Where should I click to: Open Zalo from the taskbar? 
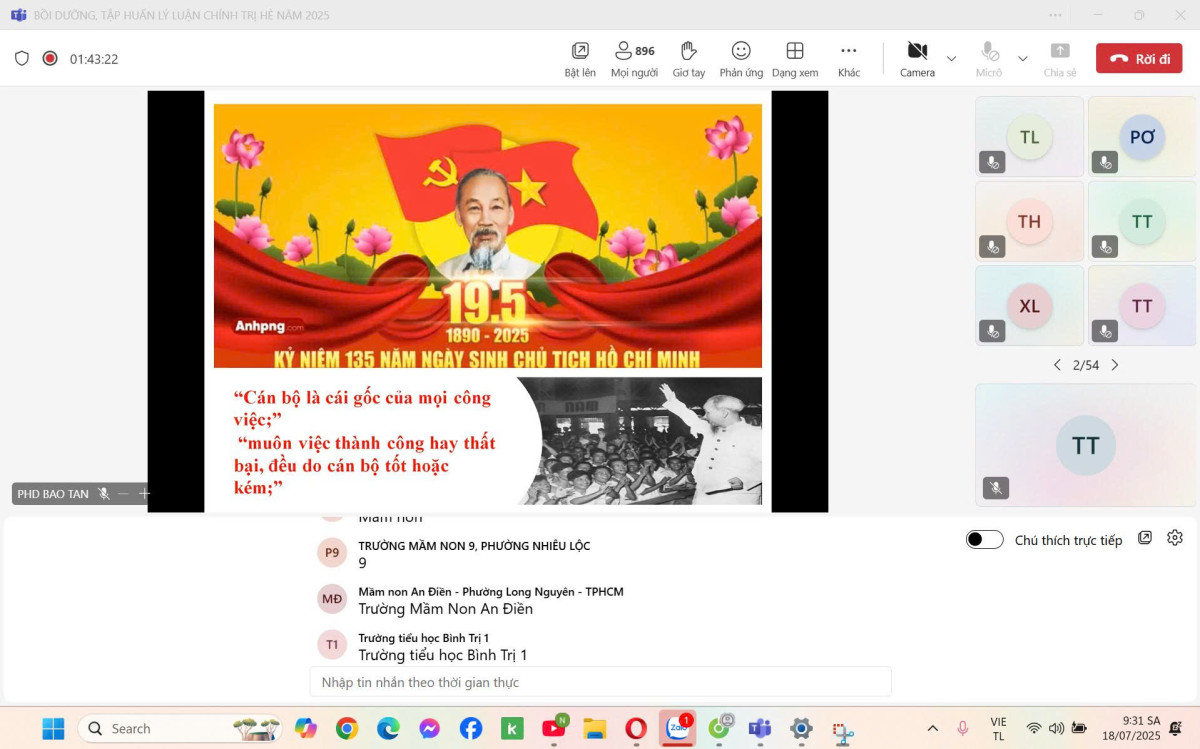tap(678, 728)
